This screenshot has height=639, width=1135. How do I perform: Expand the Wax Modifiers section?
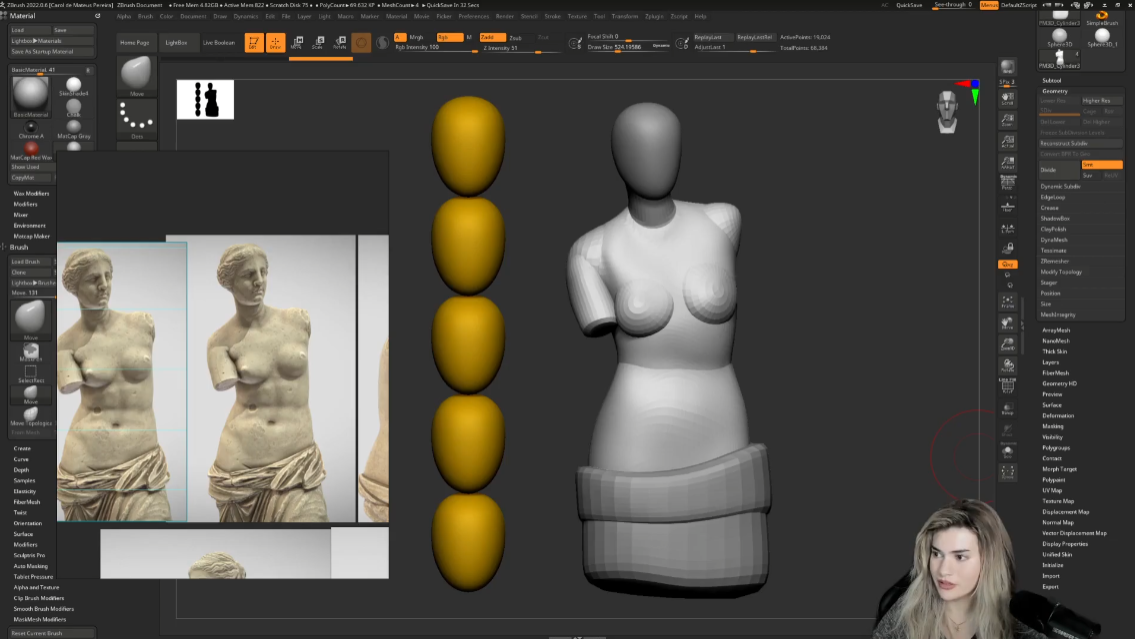[x=31, y=193]
